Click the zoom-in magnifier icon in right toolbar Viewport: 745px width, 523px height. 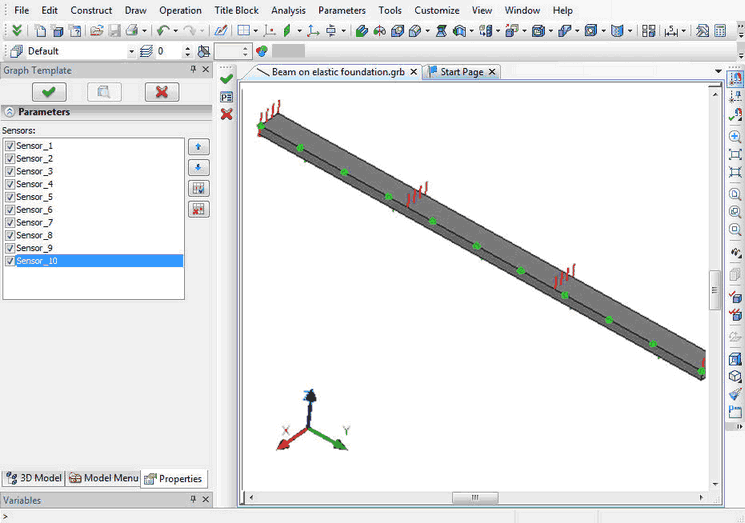(x=735, y=136)
